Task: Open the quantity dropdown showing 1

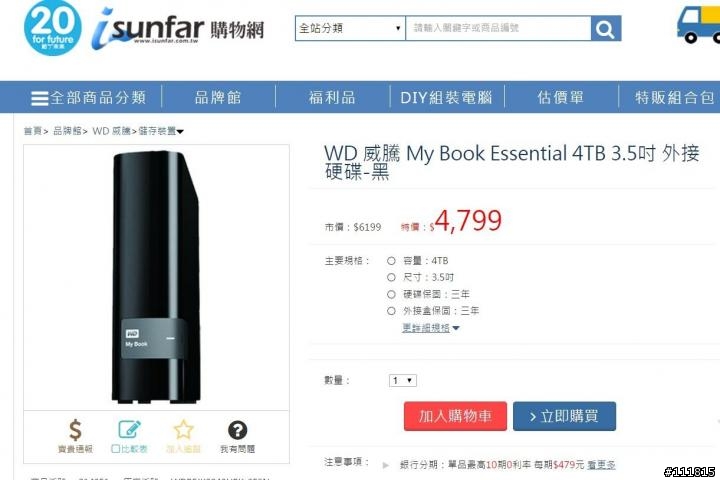Action: coord(403,380)
